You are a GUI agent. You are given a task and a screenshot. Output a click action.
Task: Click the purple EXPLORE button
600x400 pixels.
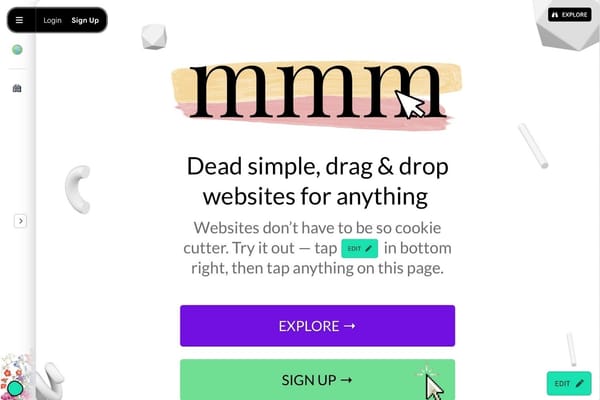pyautogui.click(x=318, y=326)
